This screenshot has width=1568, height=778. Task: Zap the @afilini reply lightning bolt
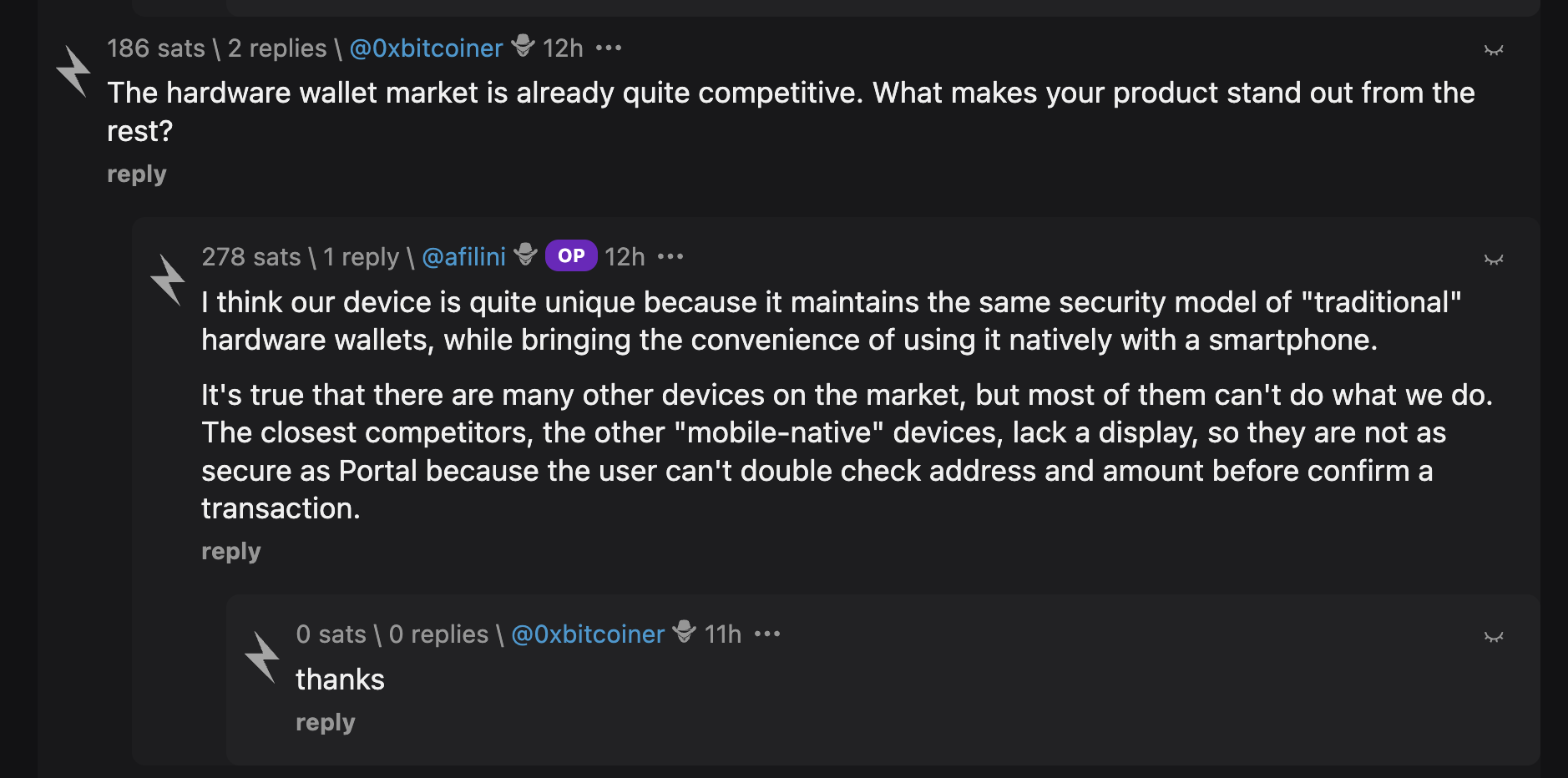[x=168, y=280]
